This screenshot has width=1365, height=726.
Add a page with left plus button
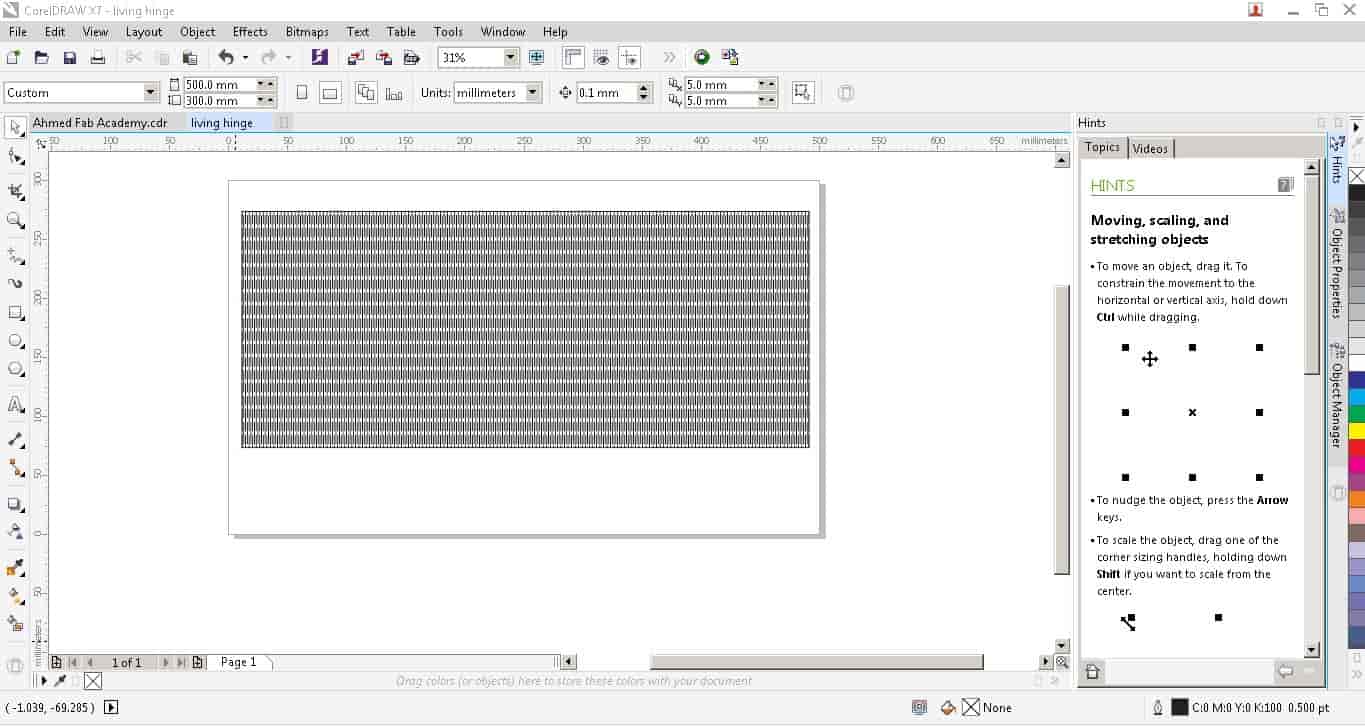57,662
